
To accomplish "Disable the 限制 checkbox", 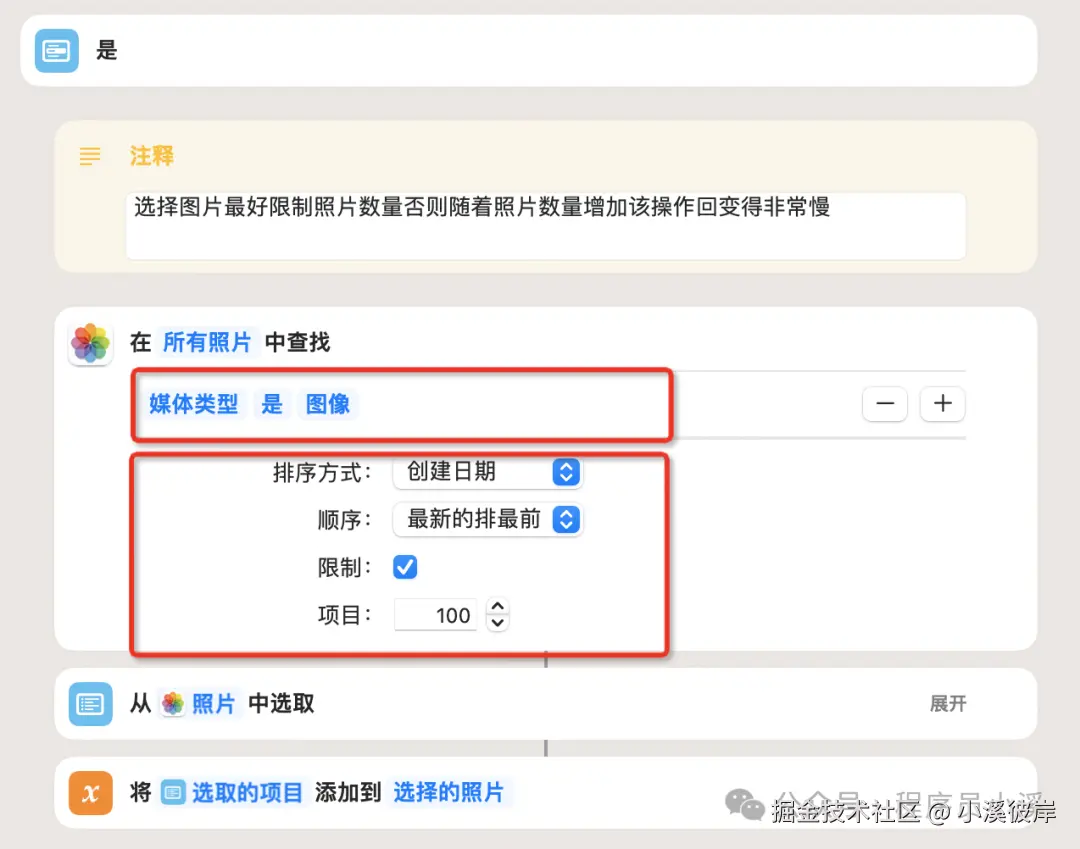I will pos(404,567).
